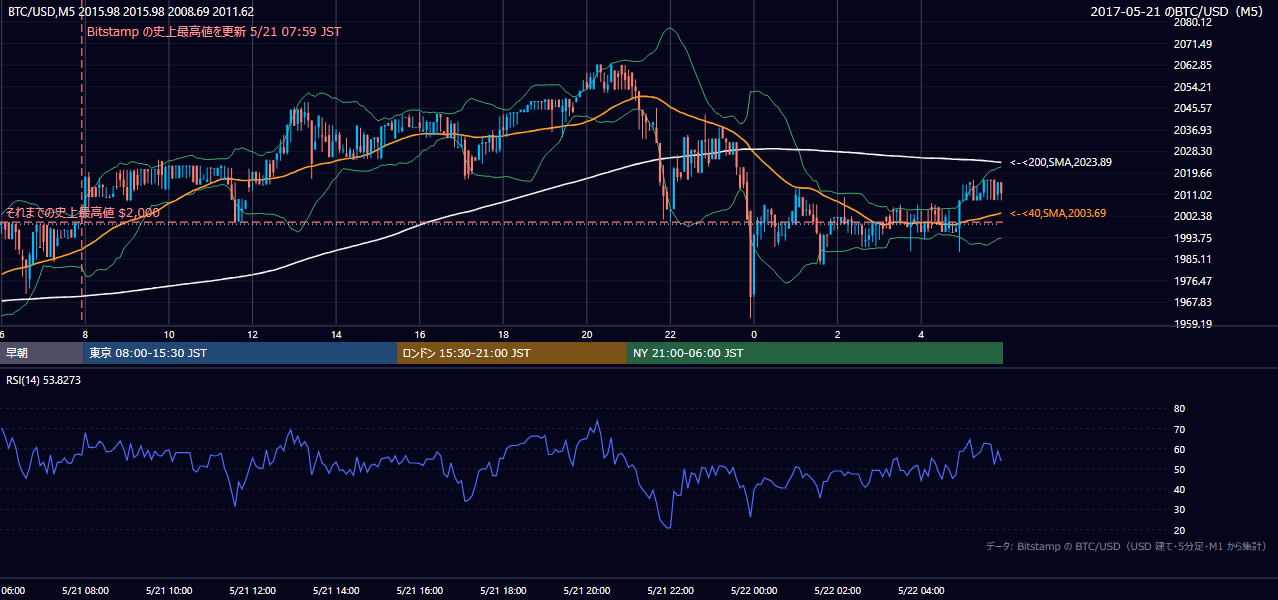Screen dimensions: 1278x600
Task: Click the 5/22 04:00 time axis label
Action: tap(922, 591)
